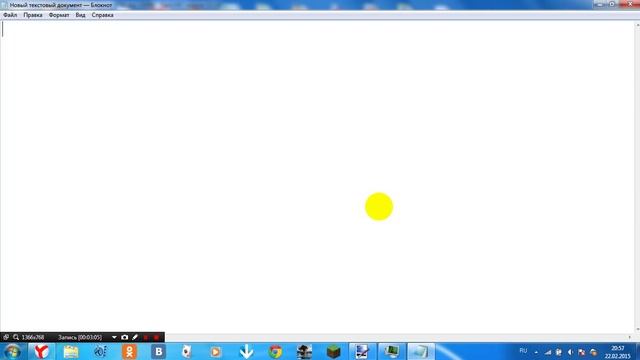Open the Minecraft grass block icon
The width and height of the screenshot is (640, 360).
(x=333, y=351)
